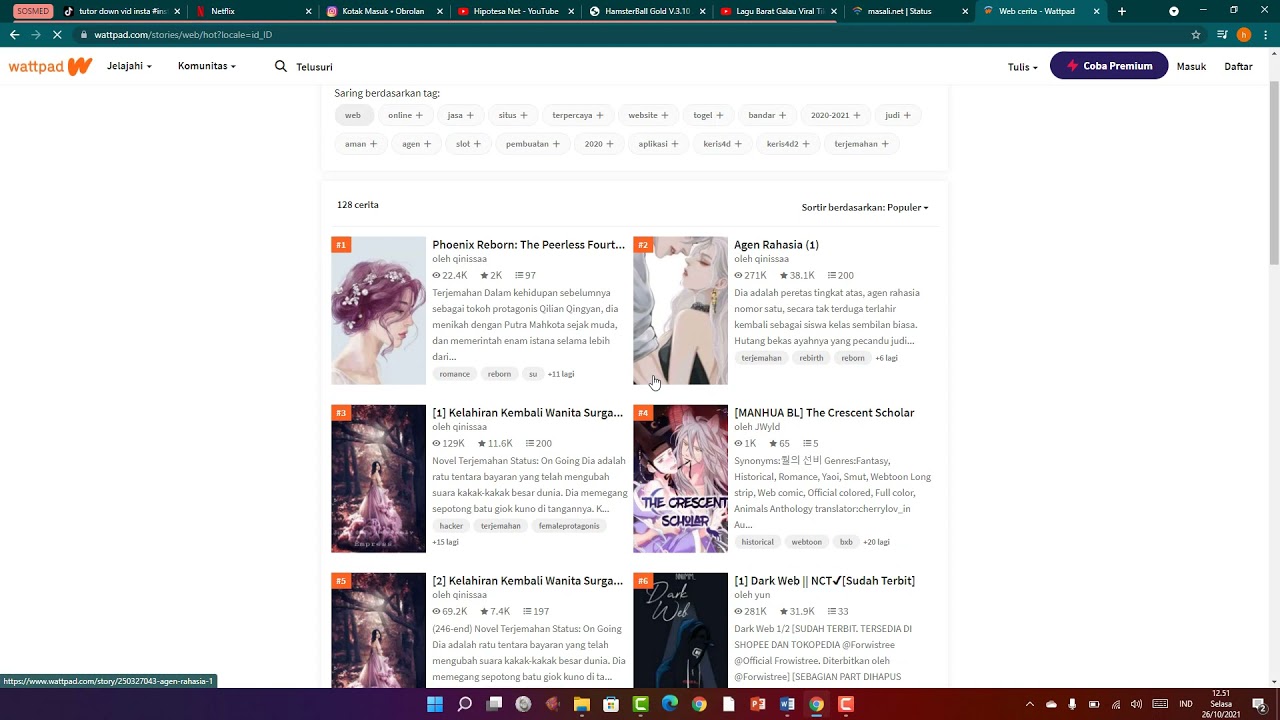Open story title 'Agen Rahasia (1)'
This screenshot has width=1280, height=720.
point(776,244)
